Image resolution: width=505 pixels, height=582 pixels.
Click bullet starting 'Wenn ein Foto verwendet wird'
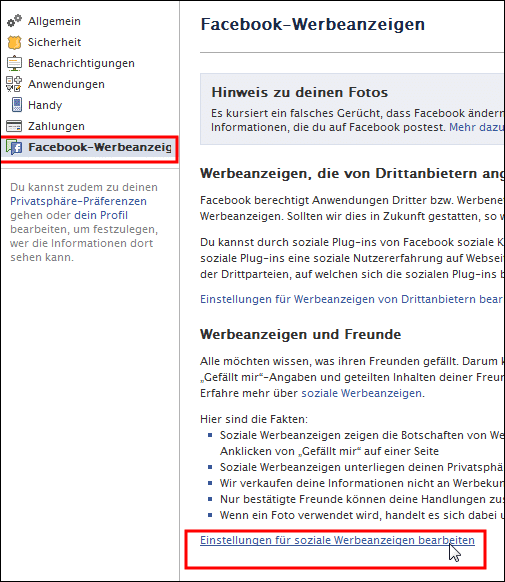point(361,515)
